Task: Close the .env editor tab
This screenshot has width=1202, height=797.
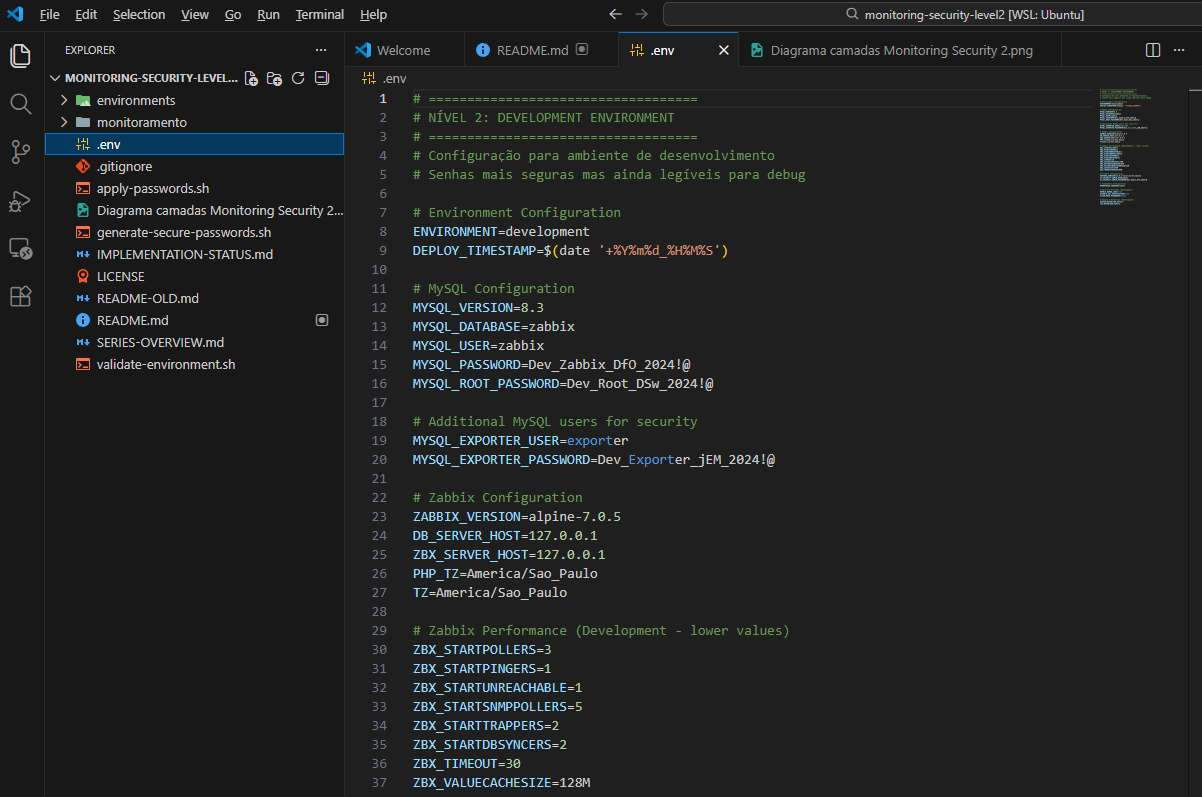Action: pyautogui.click(x=724, y=50)
